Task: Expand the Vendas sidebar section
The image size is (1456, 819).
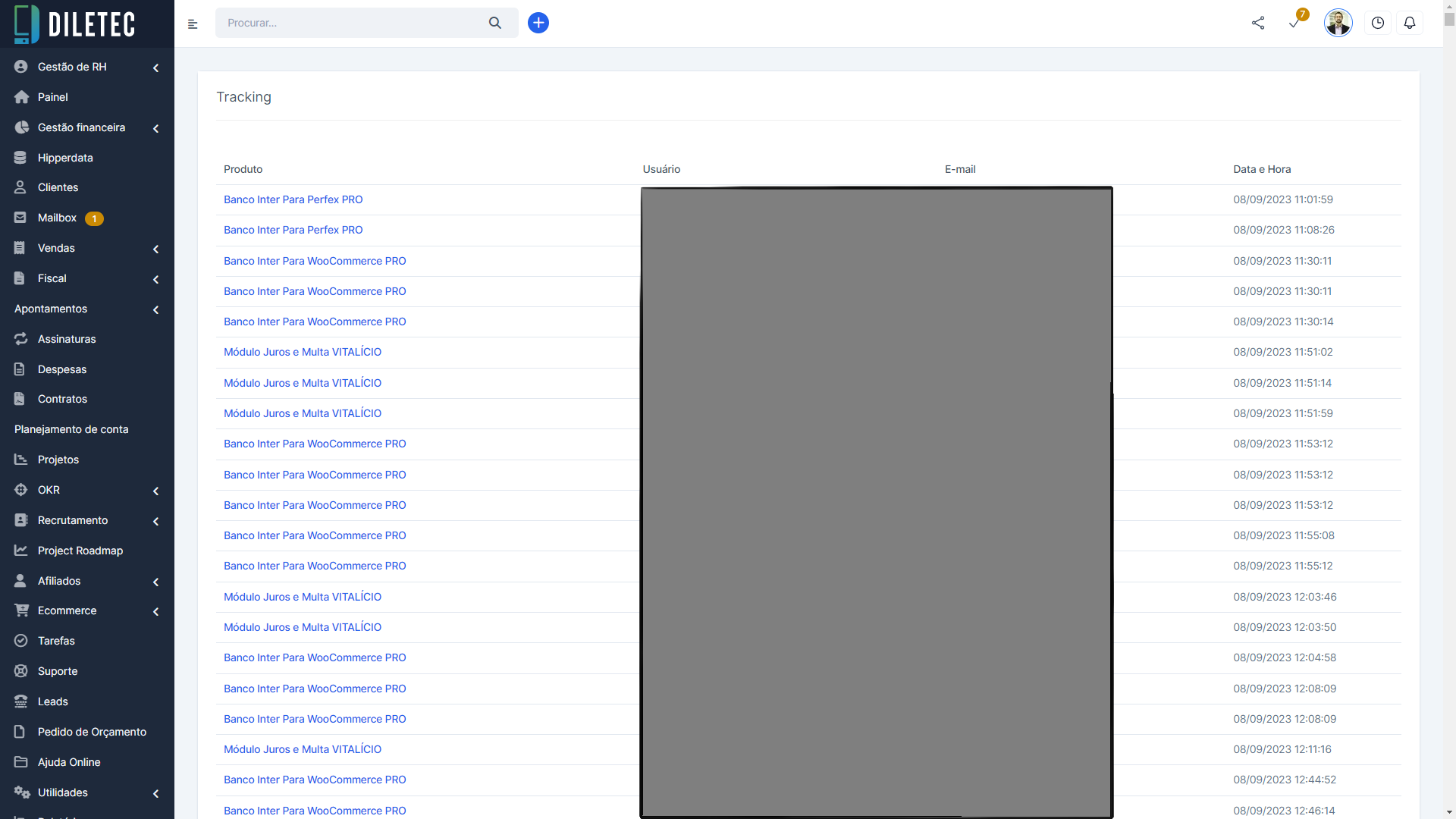Action: click(x=155, y=249)
